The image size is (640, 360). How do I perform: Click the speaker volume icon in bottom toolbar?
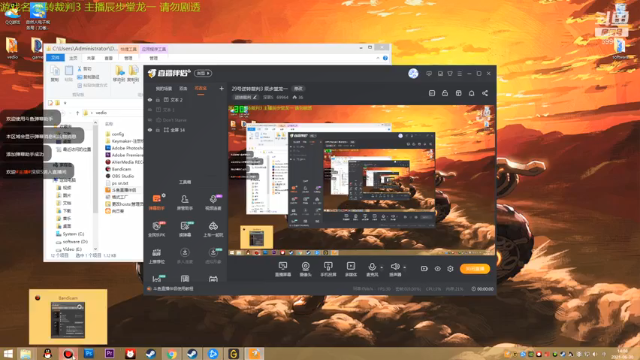(x=395, y=267)
